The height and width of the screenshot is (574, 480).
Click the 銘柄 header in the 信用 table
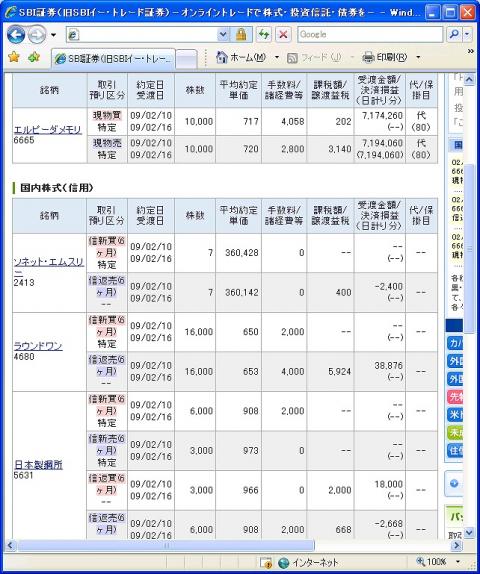[x=49, y=216]
